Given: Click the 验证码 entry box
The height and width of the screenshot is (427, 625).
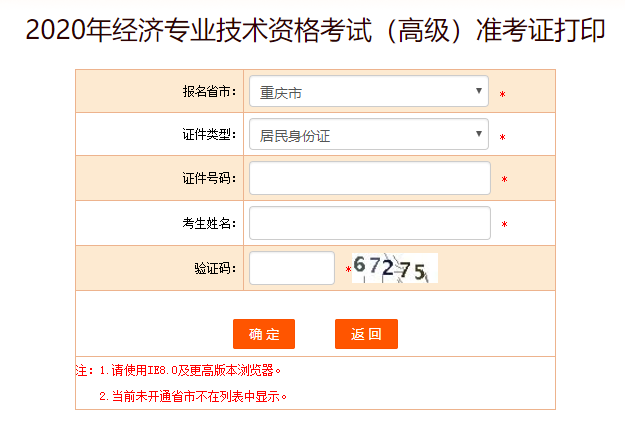Looking at the screenshot, I should tap(291, 268).
